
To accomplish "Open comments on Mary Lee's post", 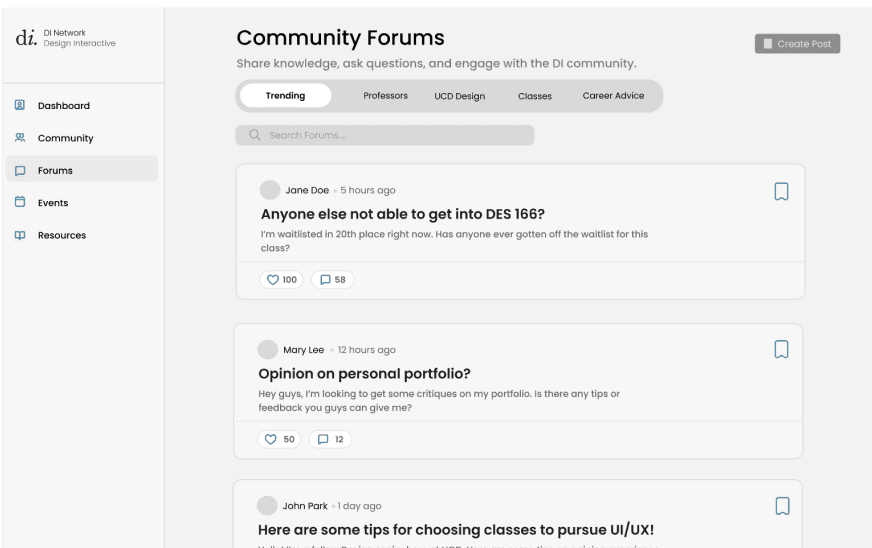I will pyautogui.click(x=330, y=440).
